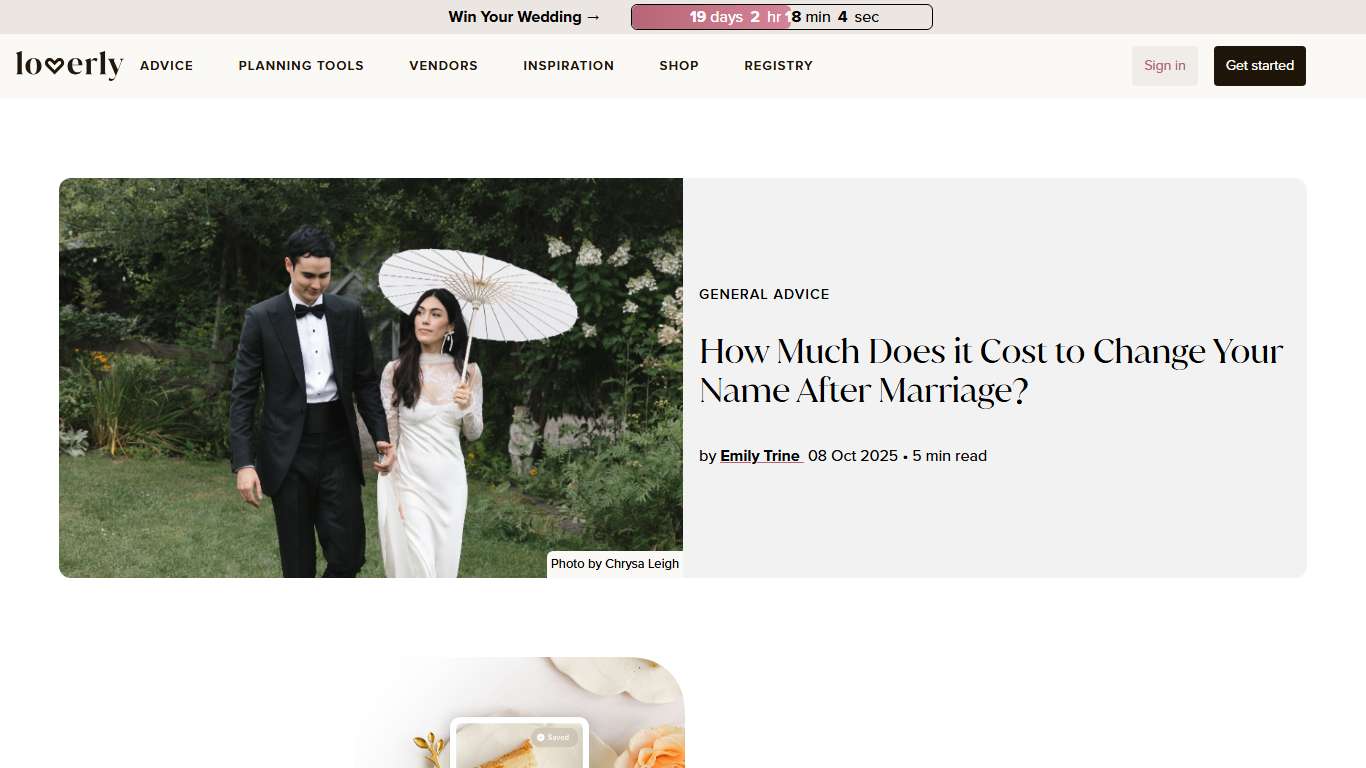Image resolution: width=1366 pixels, height=768 pixels.
Task: Open the ADVICE navigation menu
Action: 166,65
